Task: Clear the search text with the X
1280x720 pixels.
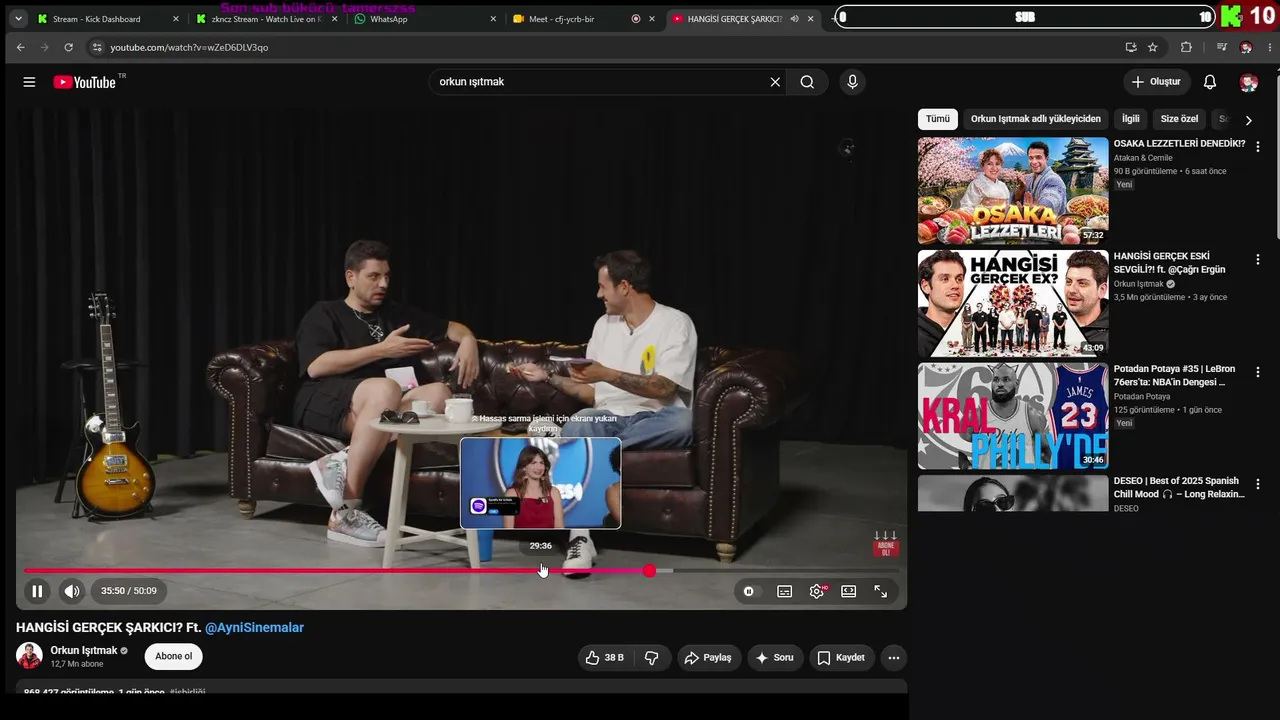Action: click(x=775, y=82)
